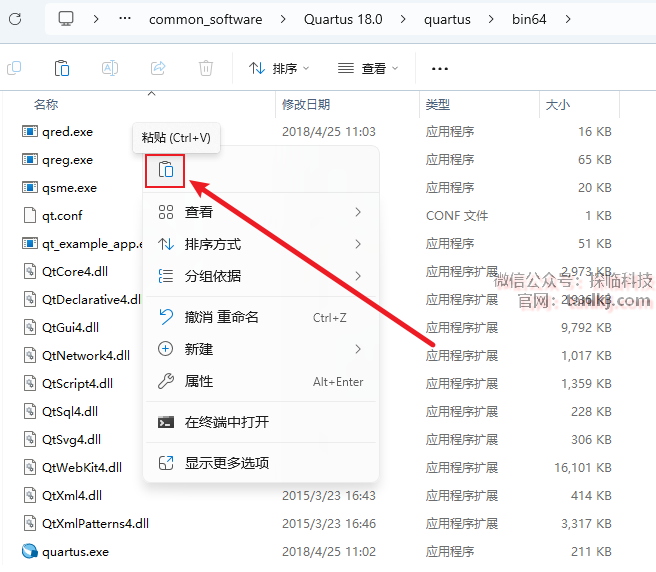Choose 撤消 重命名 in context menu
Image resolution: width=656 pixels, height=572 pixels.
261,317
